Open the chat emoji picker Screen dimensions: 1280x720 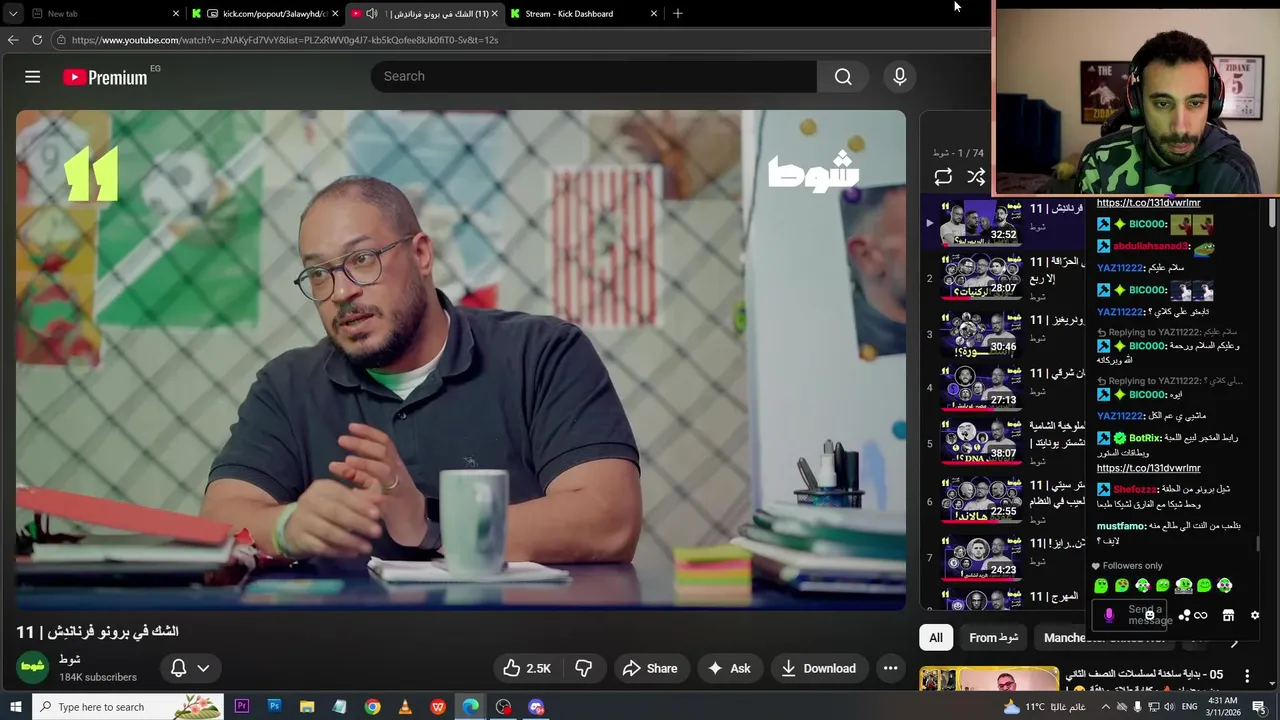tap(1152, 616)
